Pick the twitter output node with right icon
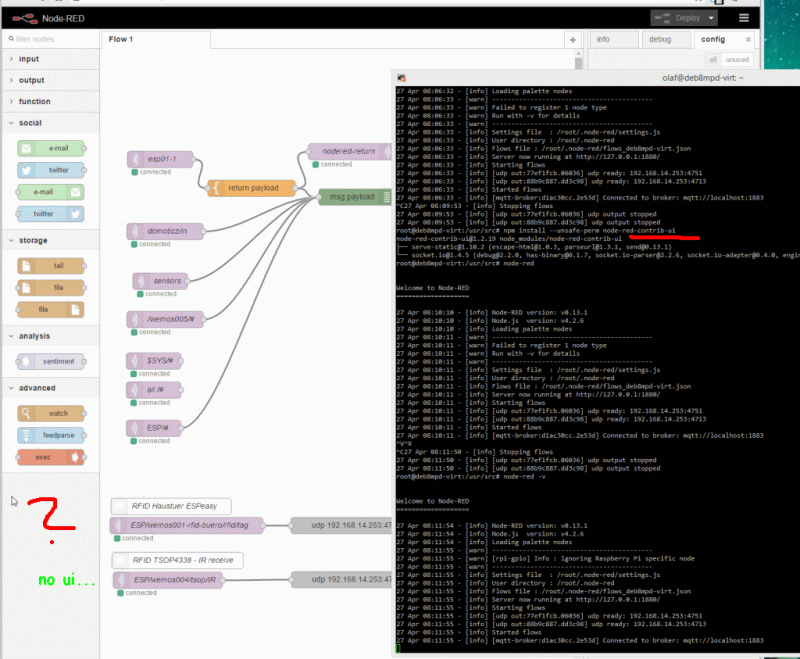The height and width of the screenshot is (659, 800). [x=51, y=214]
